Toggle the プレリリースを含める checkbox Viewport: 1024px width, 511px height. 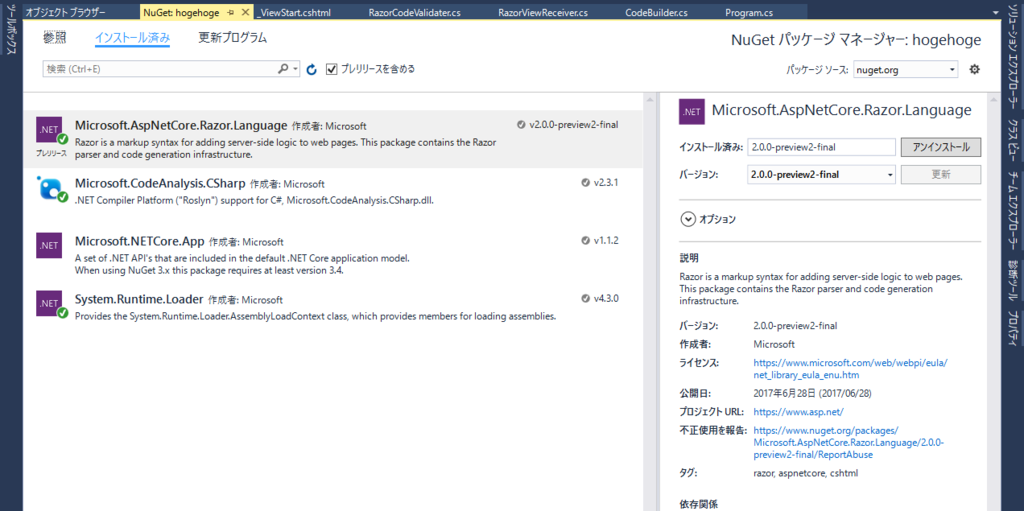(x=332, y=69)
